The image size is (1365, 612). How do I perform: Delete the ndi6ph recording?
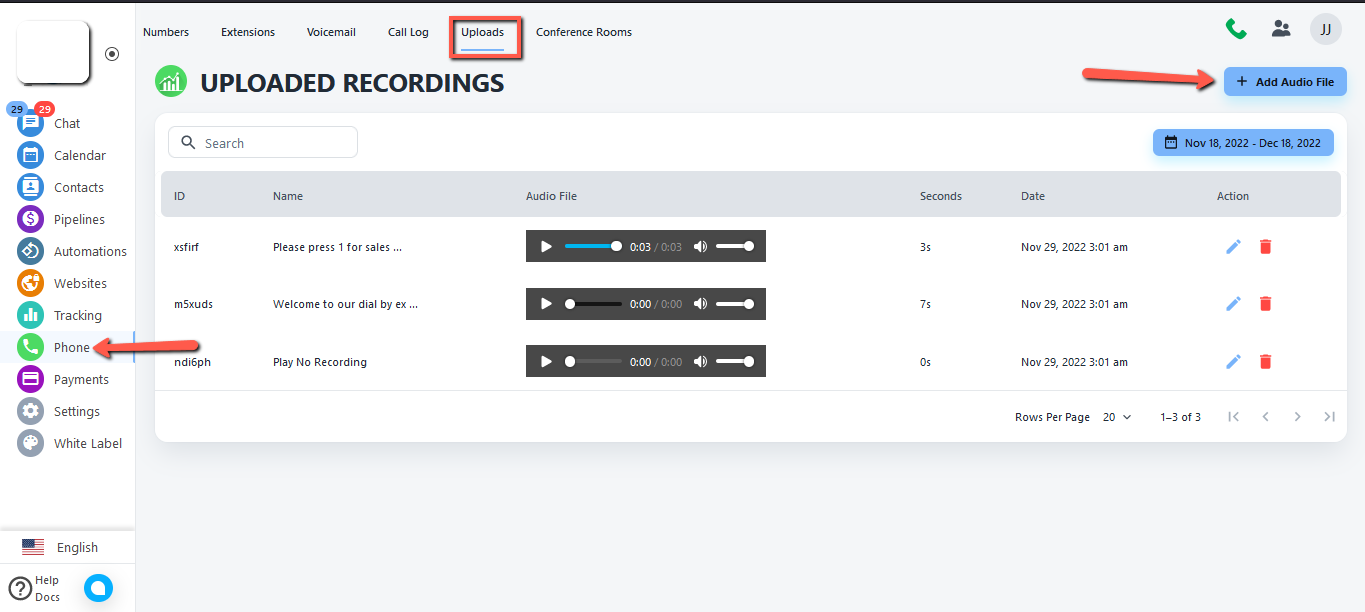coord(1265,362)
